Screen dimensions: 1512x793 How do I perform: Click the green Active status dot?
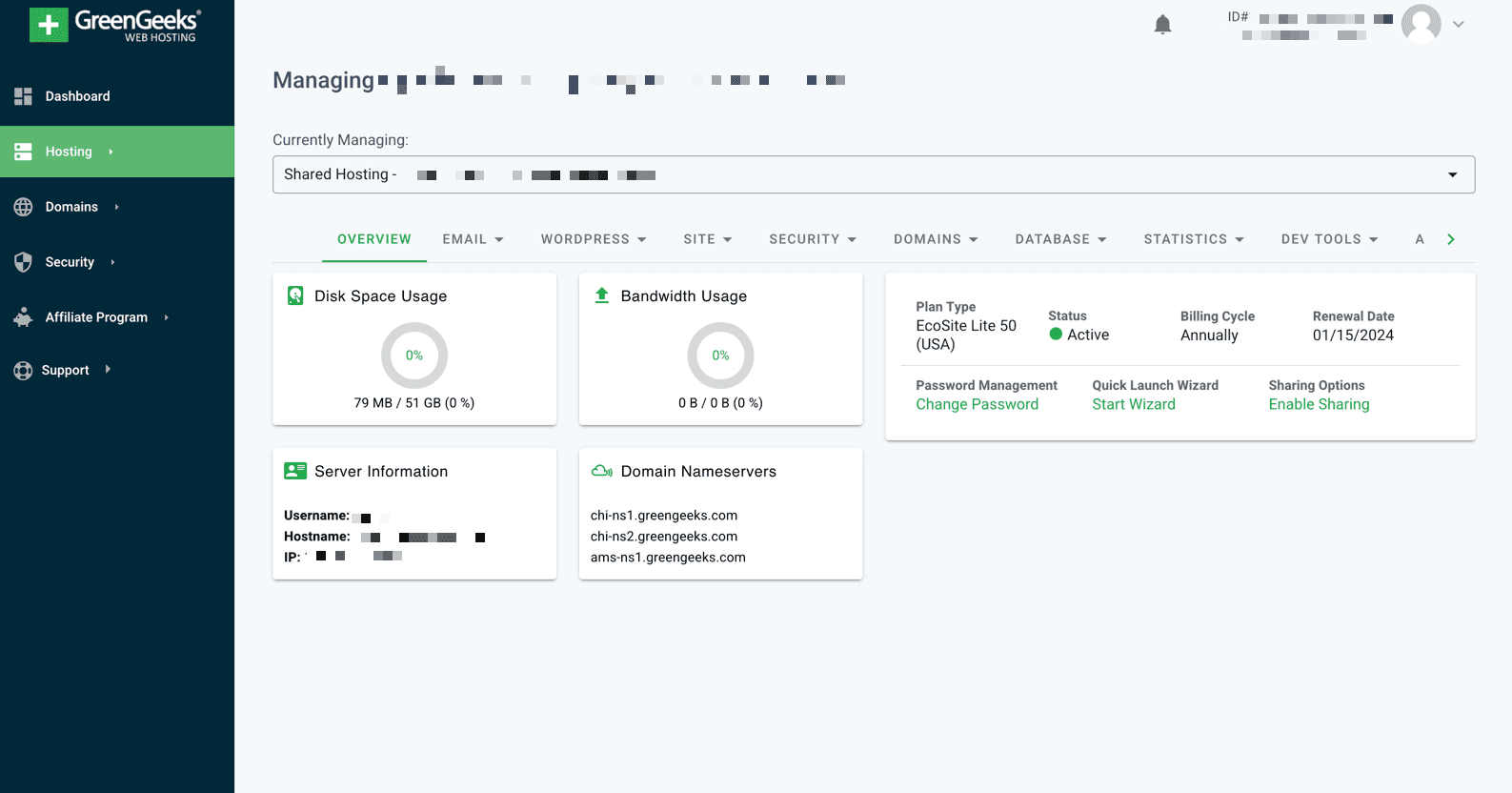(x=1056, y=335)
